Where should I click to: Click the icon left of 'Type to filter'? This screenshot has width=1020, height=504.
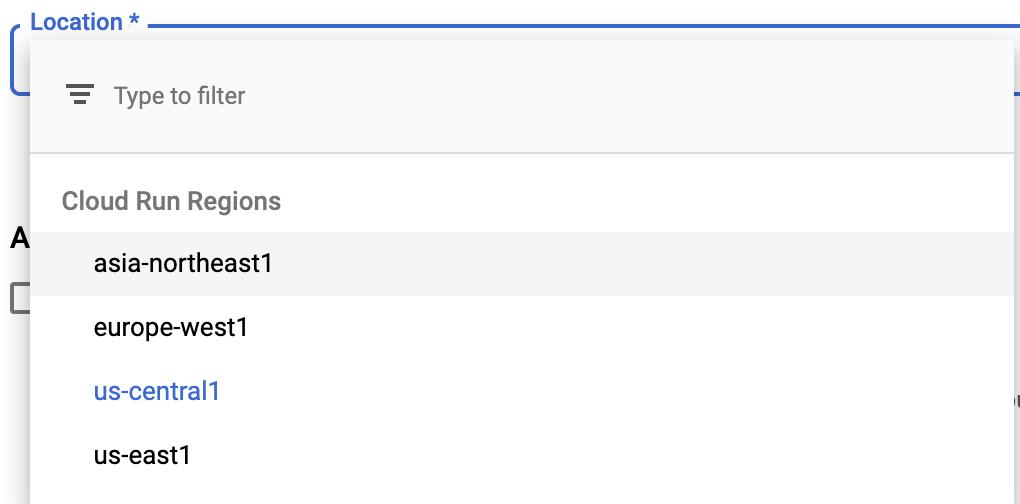tap(79, 96)
